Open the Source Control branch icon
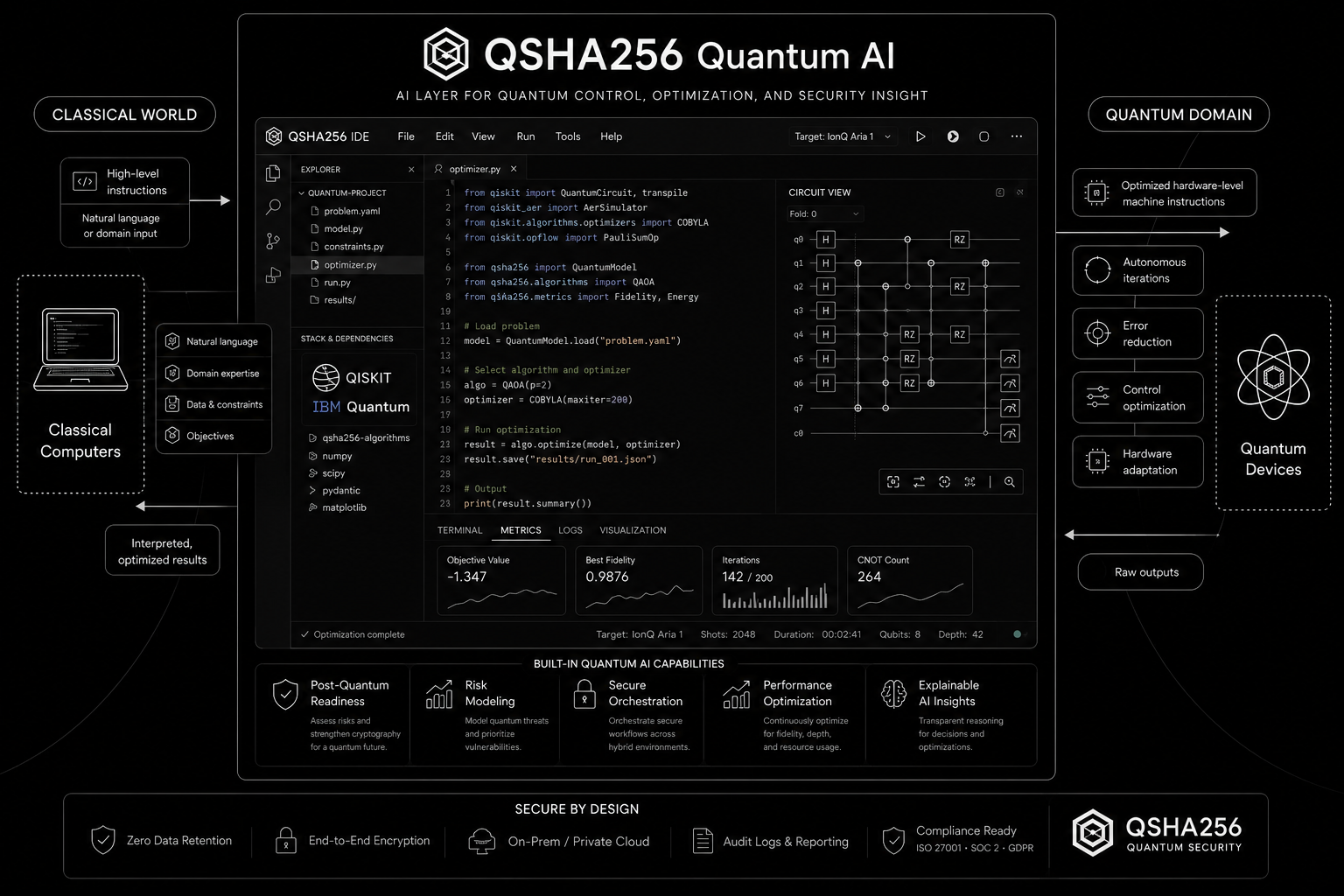The image size is (1344, 896). (273, 241)
